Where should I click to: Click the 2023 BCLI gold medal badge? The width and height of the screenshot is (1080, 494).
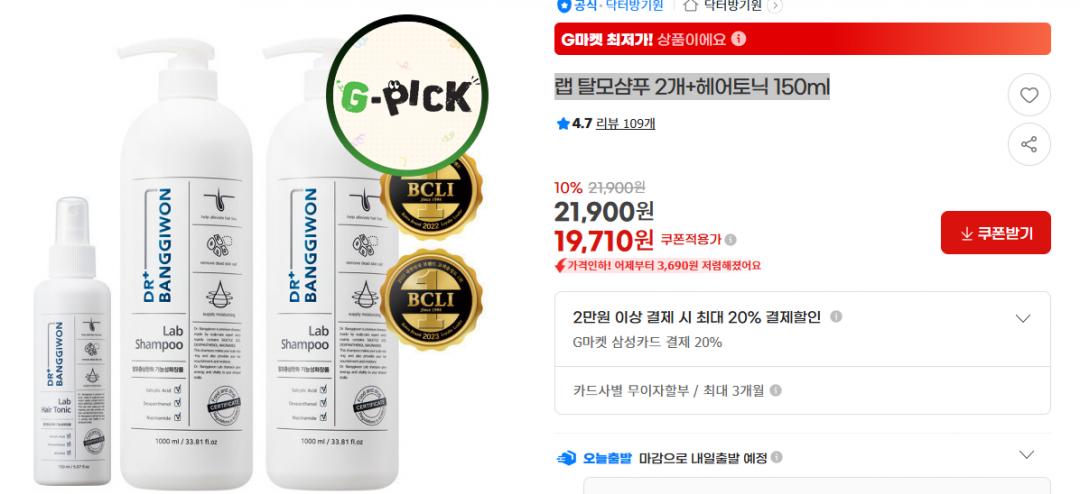click(x=431, y=300)
